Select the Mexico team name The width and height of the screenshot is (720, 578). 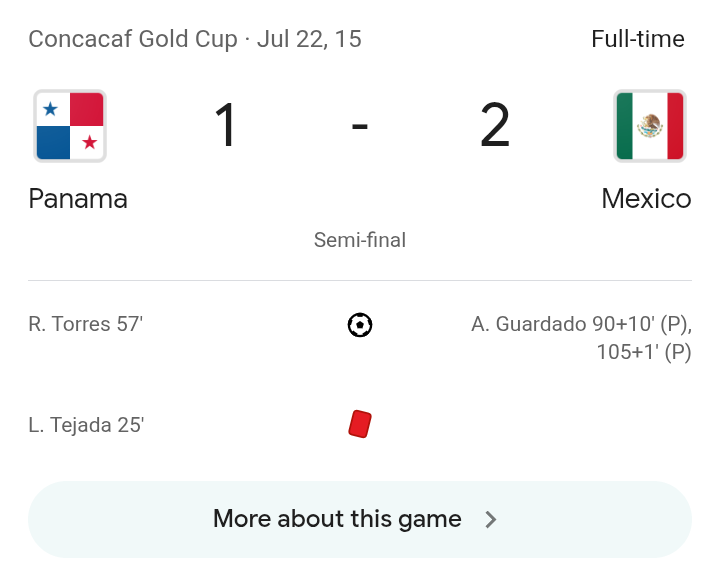[646, 199]
